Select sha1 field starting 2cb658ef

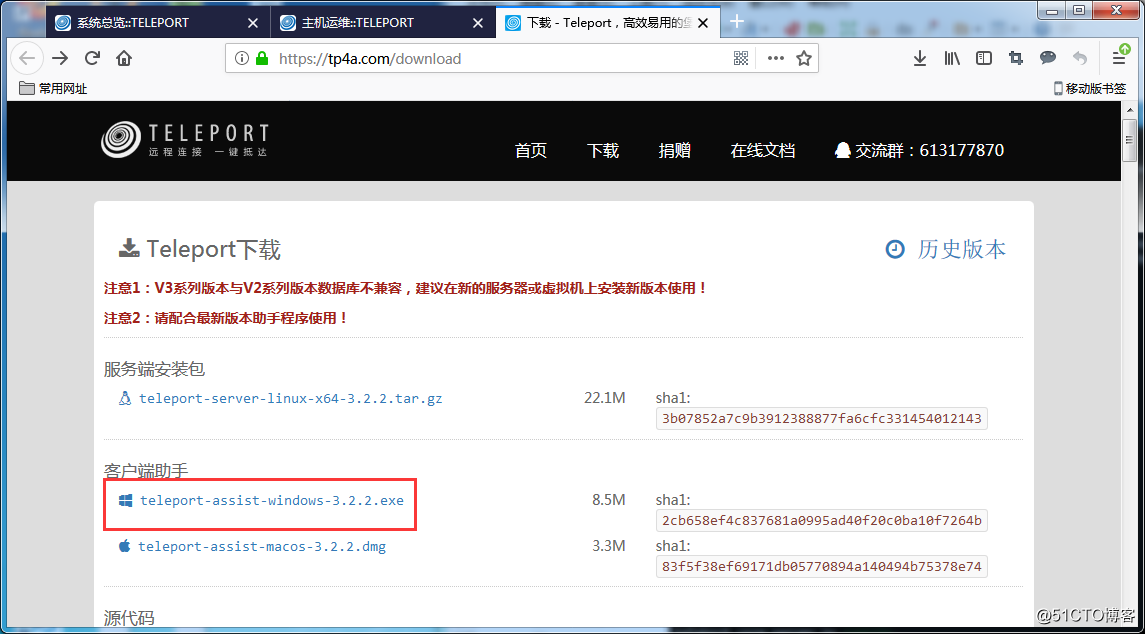pyautogui.click(x=822, y=521)
